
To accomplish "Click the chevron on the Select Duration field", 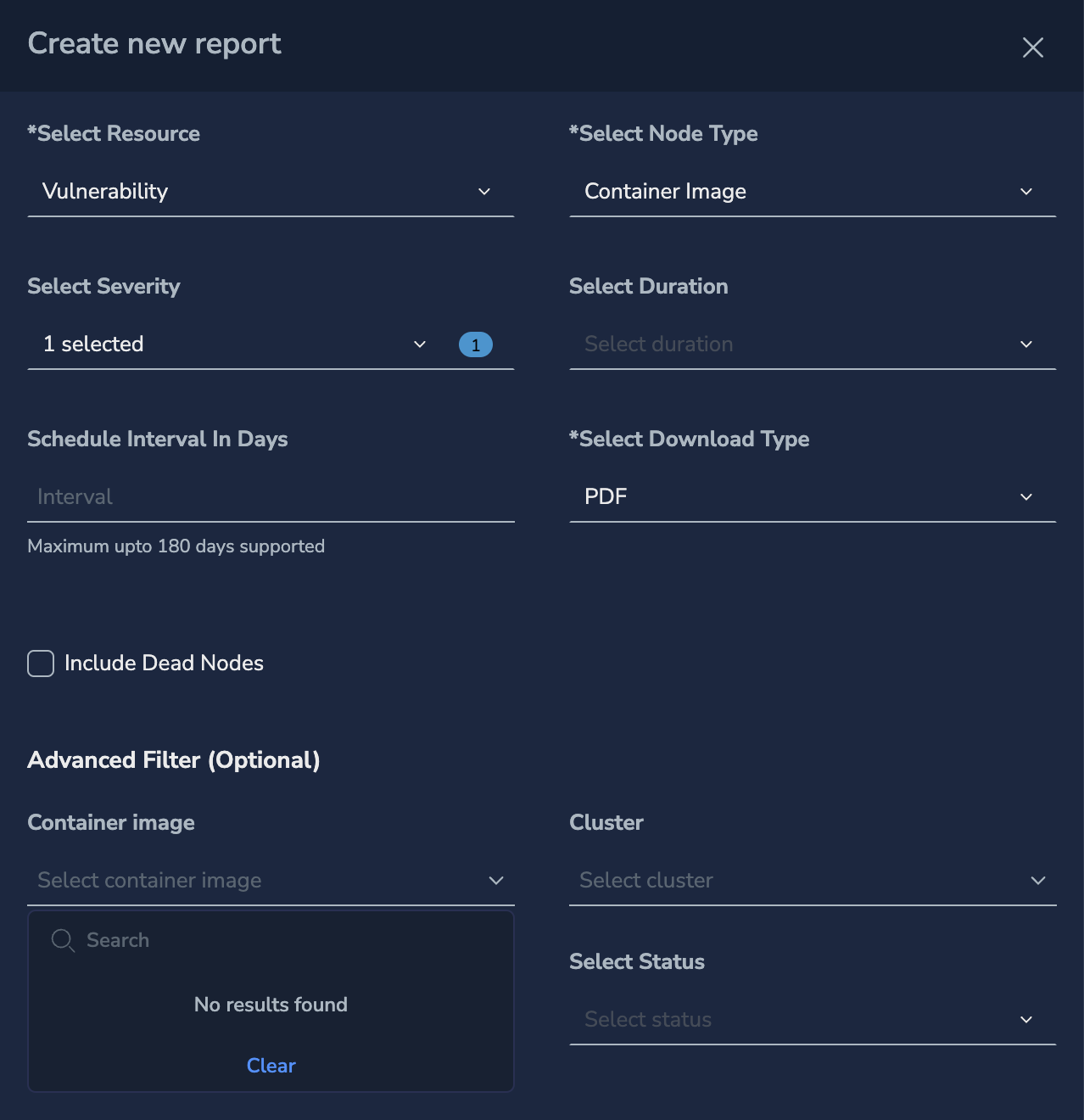I will (x=1026, y=344).
